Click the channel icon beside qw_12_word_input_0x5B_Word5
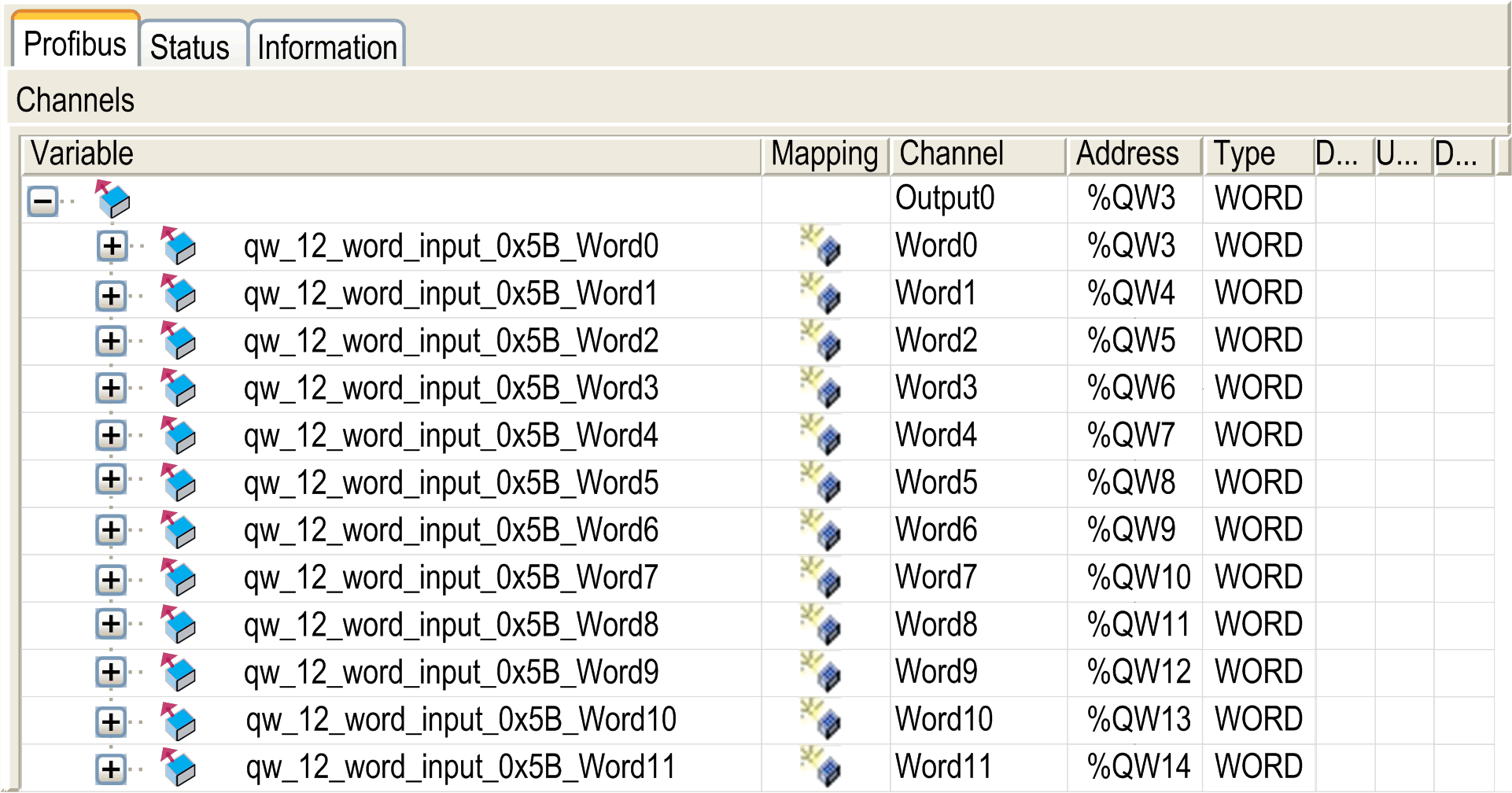This screenshot has width=1512, height=793. coord(179,482)
